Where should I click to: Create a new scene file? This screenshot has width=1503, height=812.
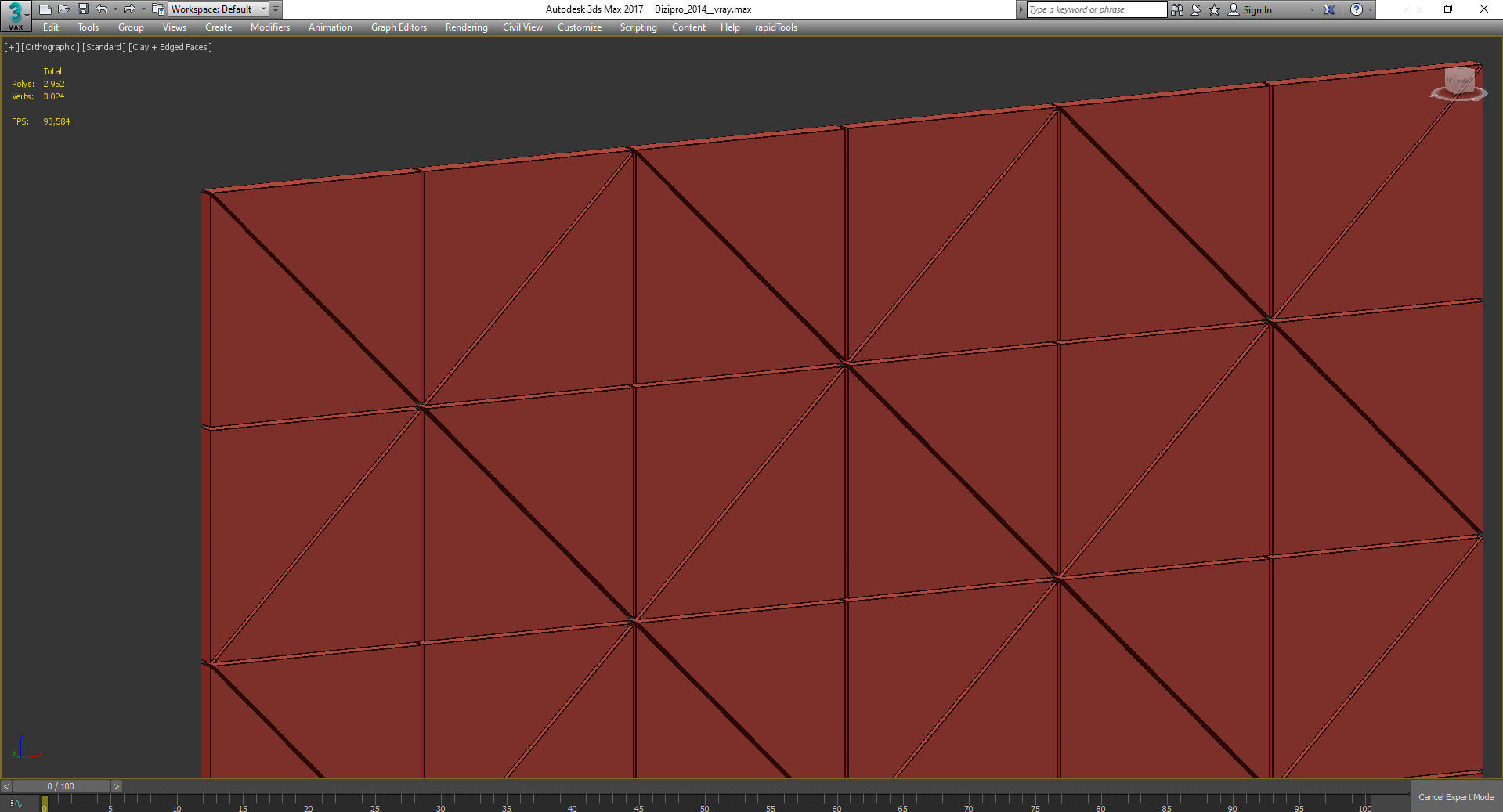click(45, 9)
